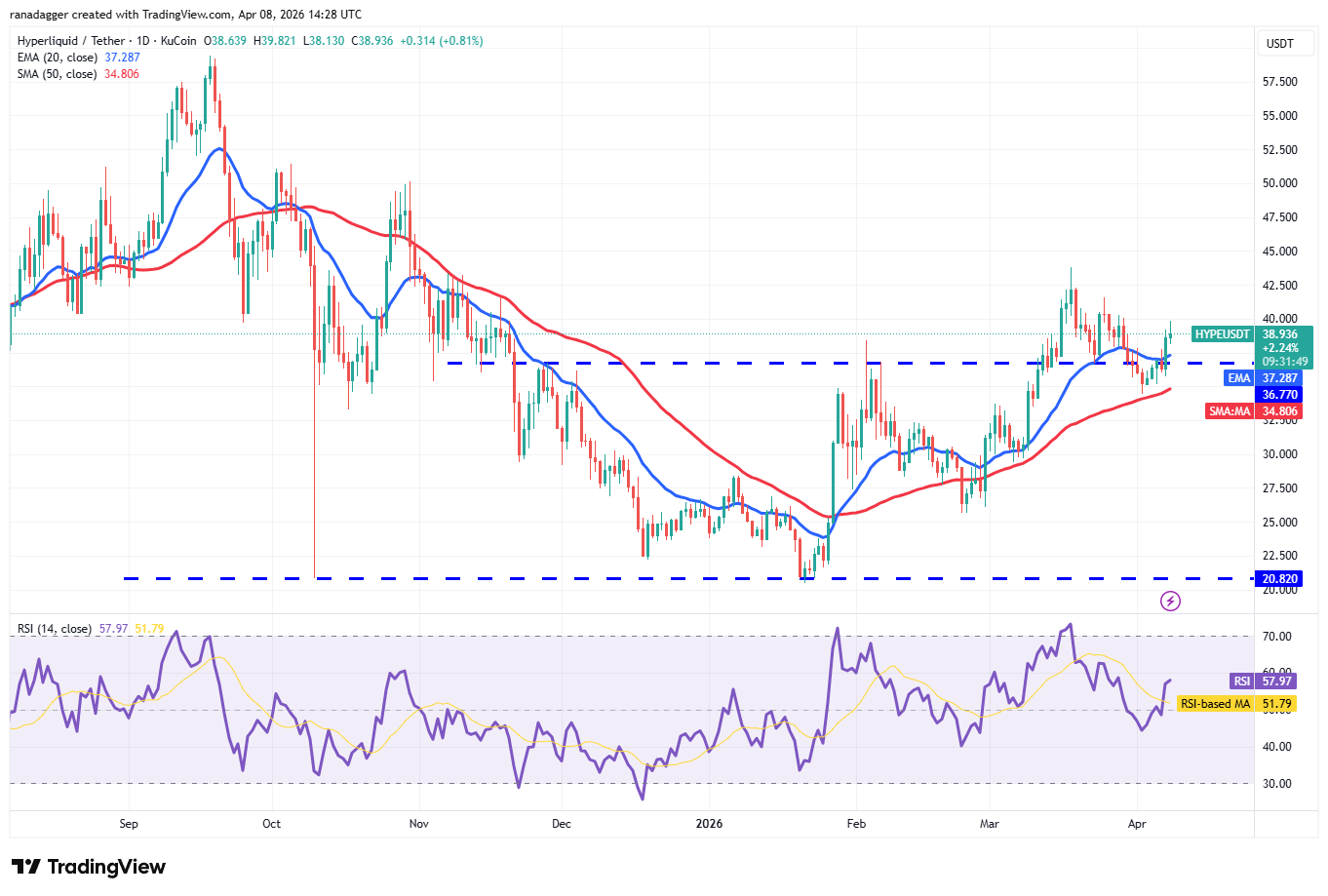1328x896 pixels.
Task: Click the 2026 label on the time axis
Action: [708, 824]
